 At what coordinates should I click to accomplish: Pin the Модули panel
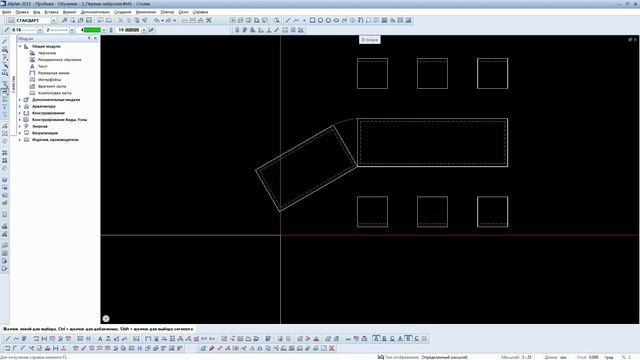click(89, 38)
